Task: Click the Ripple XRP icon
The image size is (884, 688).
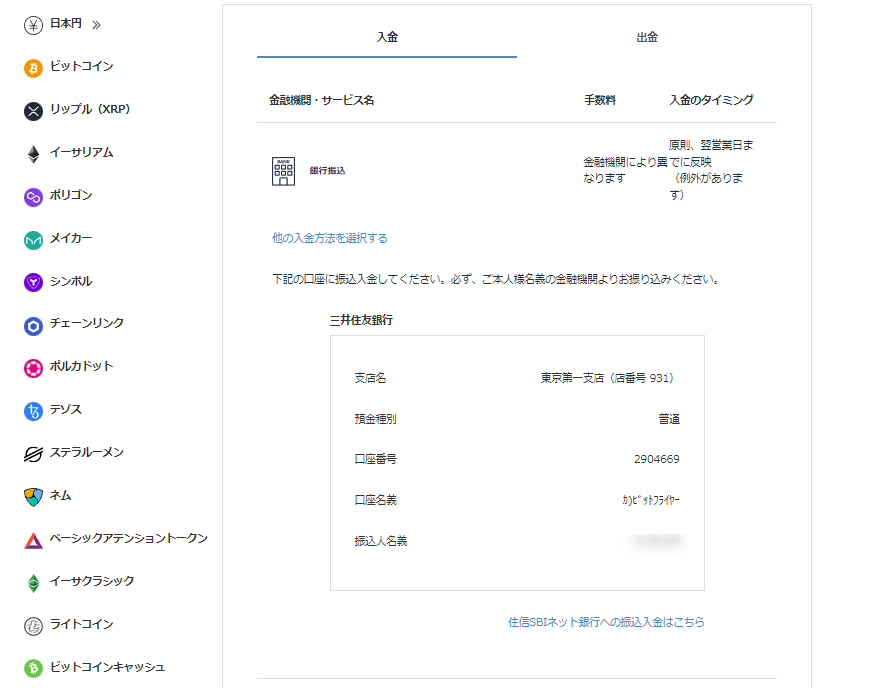Action: tap(33, 111)
